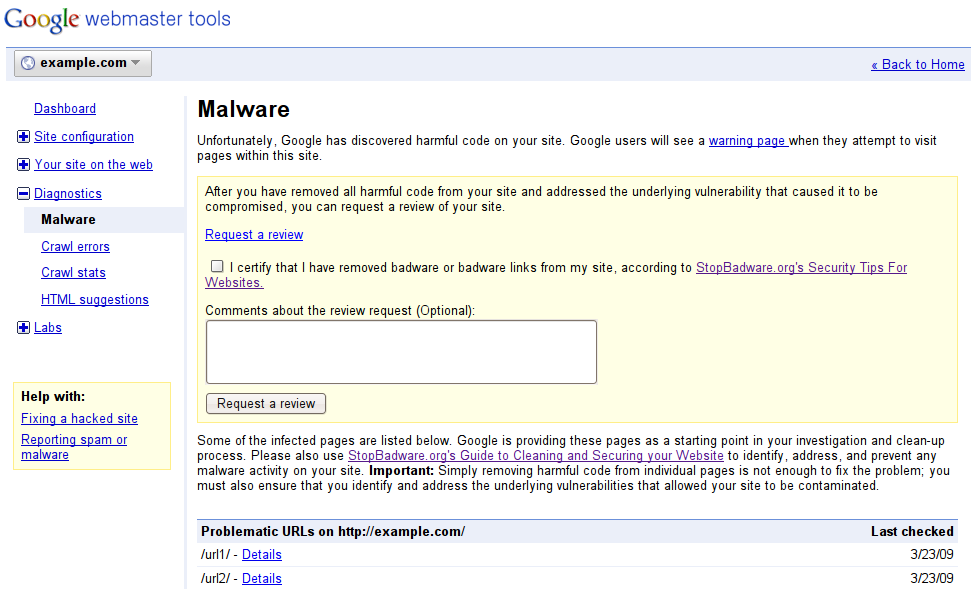The image size is (978, 589).
Task: Tick the badware removal certification checkbox
Action: (217, 267)
